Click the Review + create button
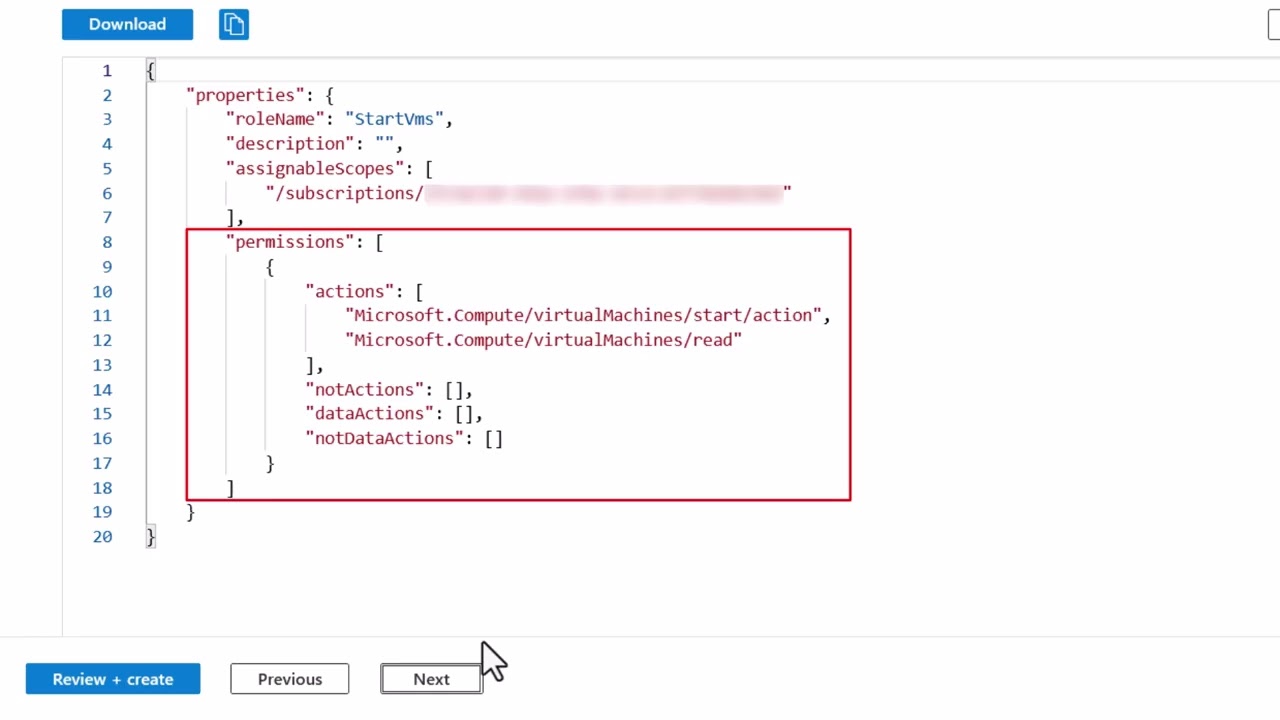 pyautogui.click(x=113, y=679)
